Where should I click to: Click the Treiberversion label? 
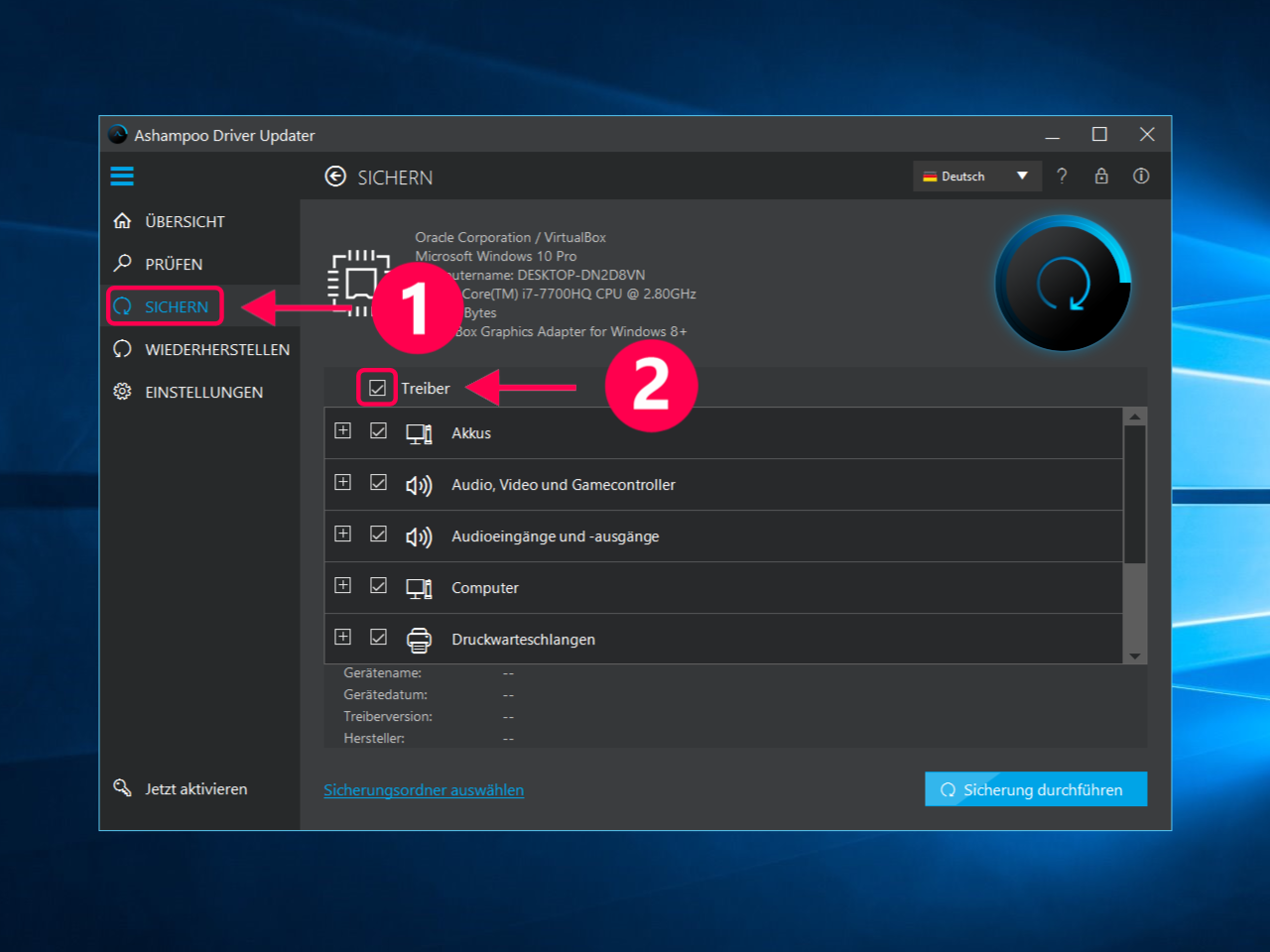pyautogui.click(x=388, y=716)
